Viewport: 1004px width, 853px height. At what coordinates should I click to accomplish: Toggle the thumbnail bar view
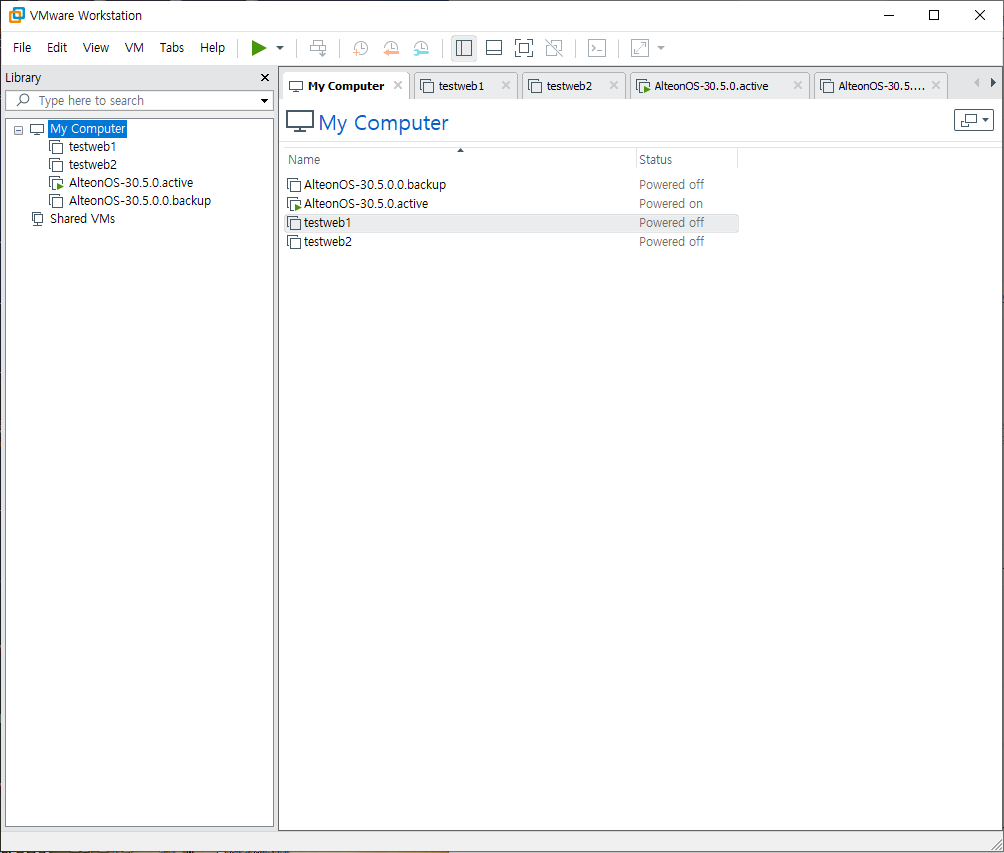(x=494, y=48)
